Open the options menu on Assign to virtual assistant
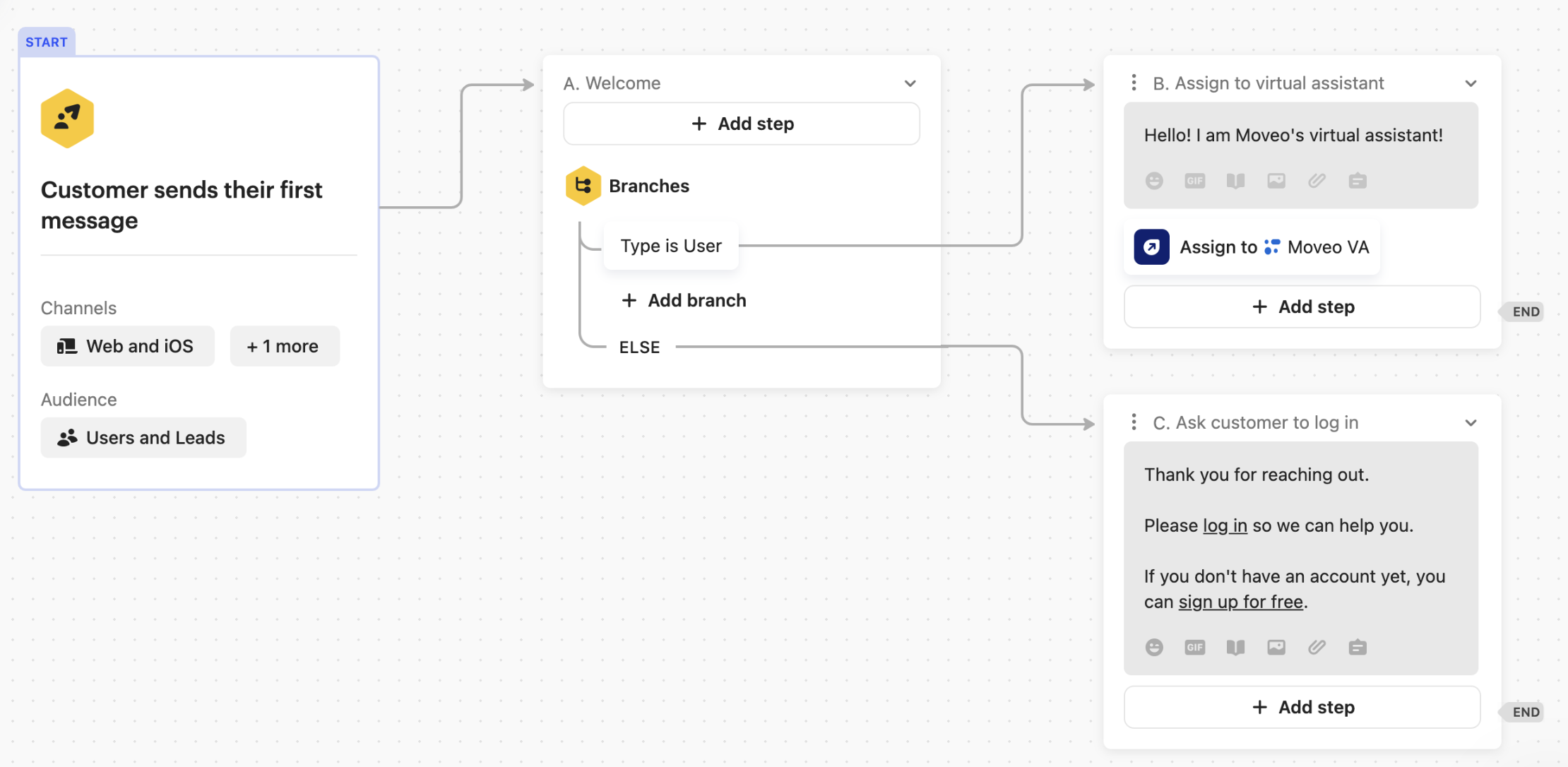 1134,83
